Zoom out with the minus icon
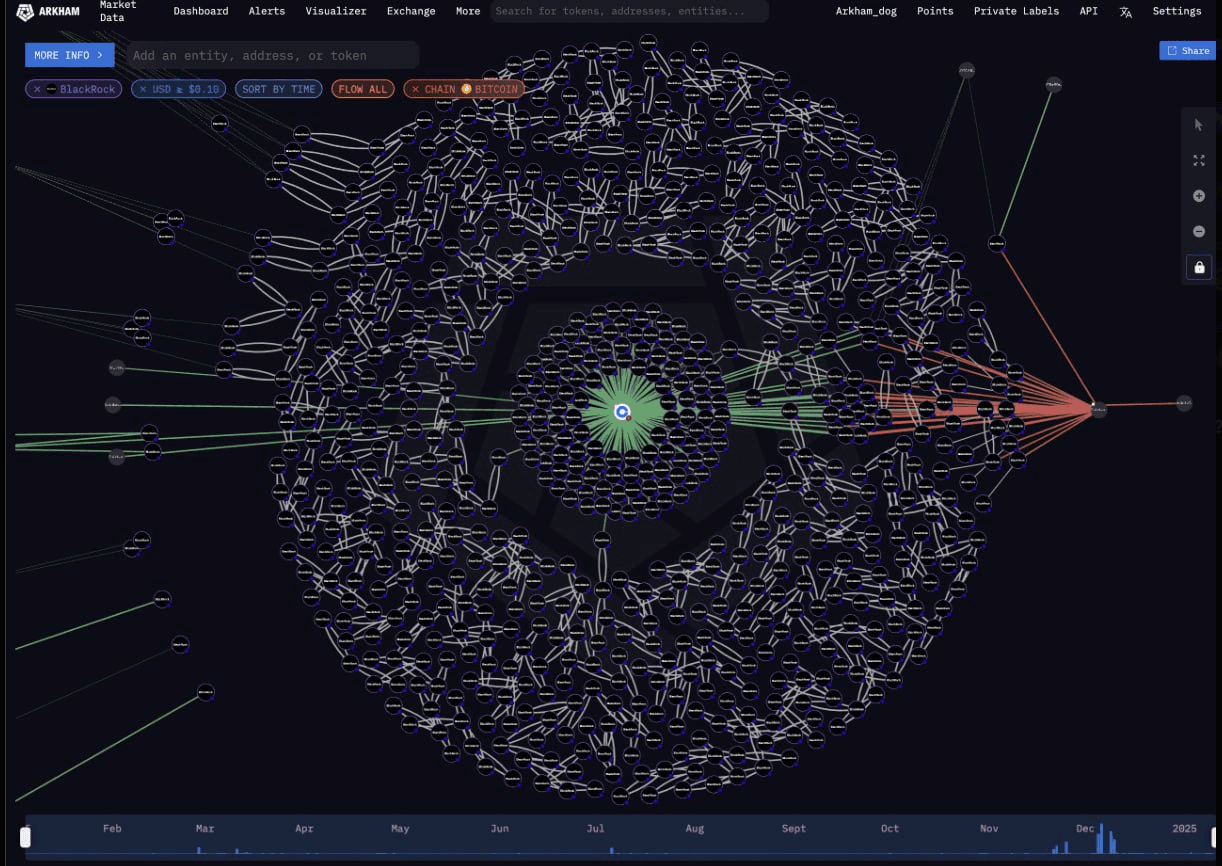1222x866 pixels. [x=1199, y=231]
